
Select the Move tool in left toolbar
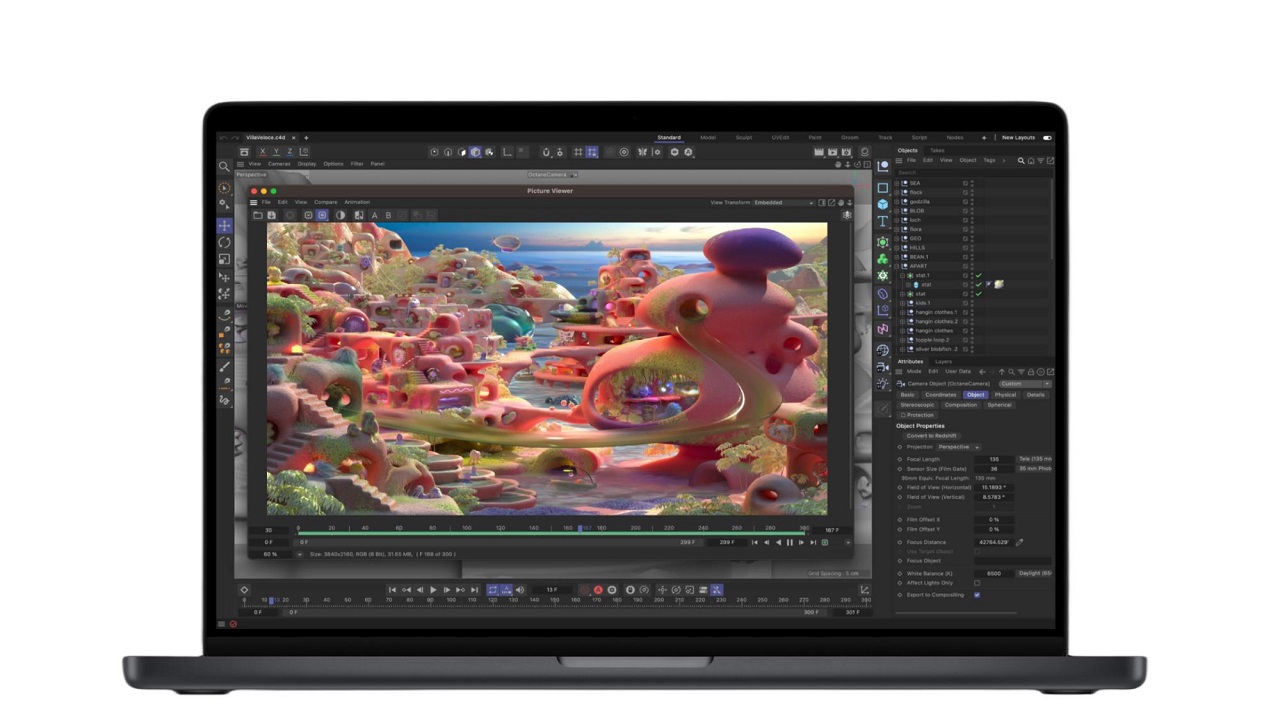pos(224,226)
